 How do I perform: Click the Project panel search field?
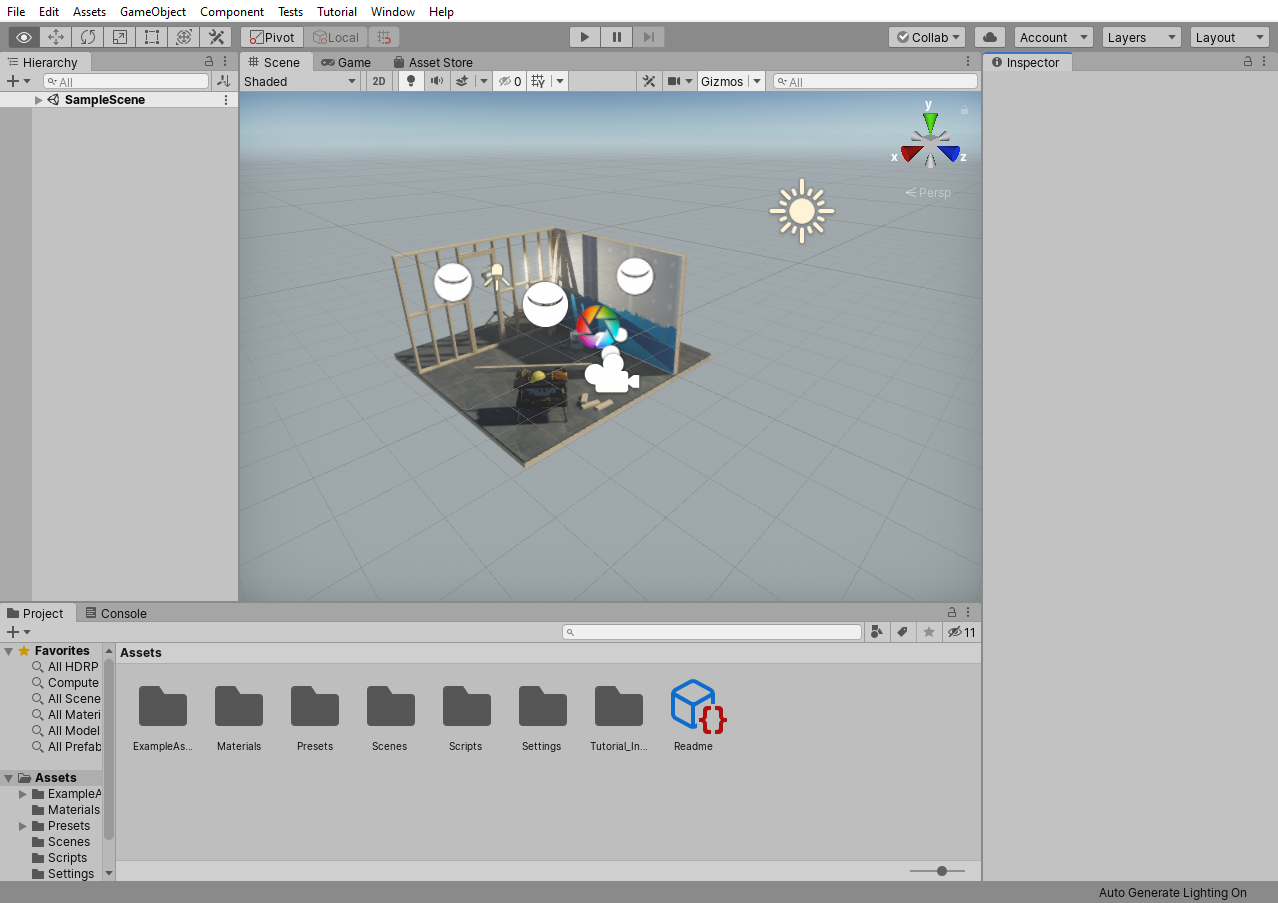pos(712,632)
